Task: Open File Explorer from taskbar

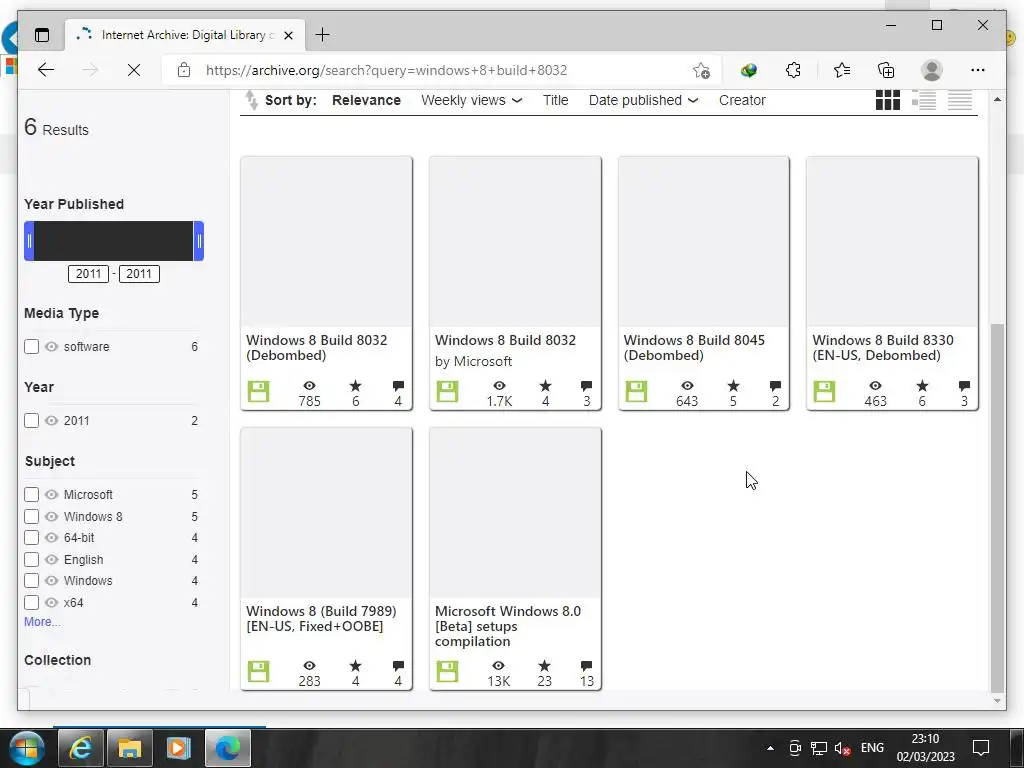Action: coord(129,748)
